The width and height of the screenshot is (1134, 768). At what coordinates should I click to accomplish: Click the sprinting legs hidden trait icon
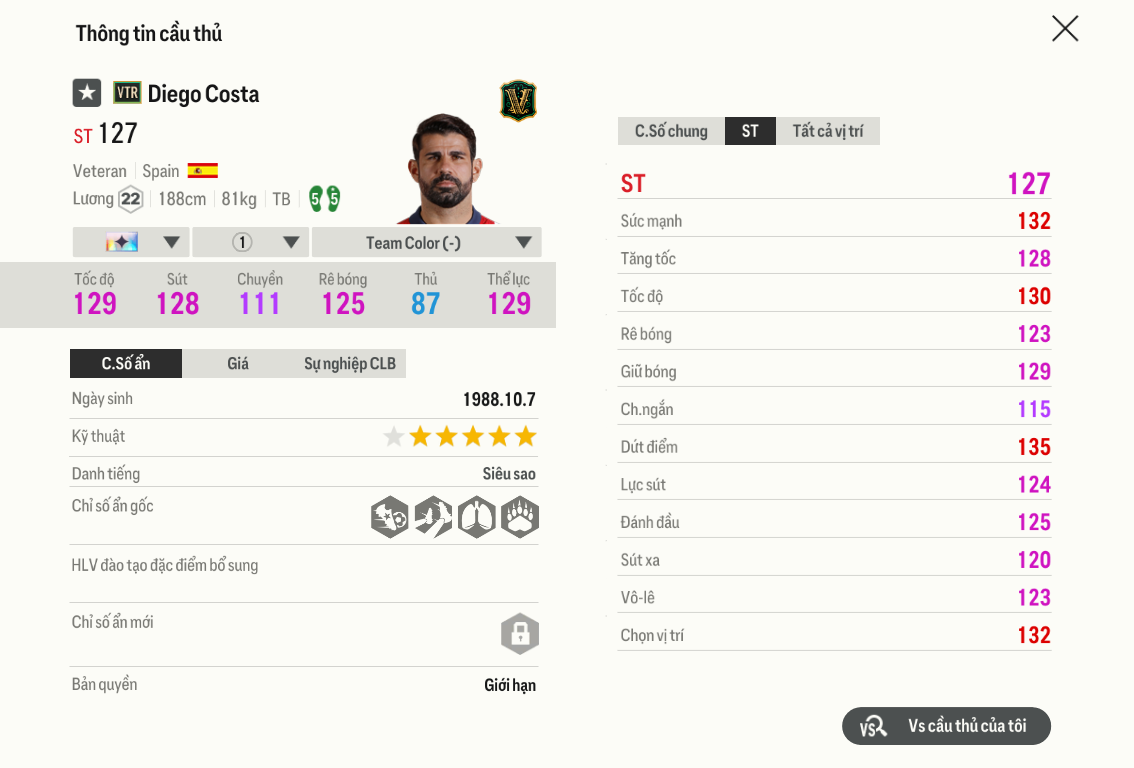pos(433,517)
